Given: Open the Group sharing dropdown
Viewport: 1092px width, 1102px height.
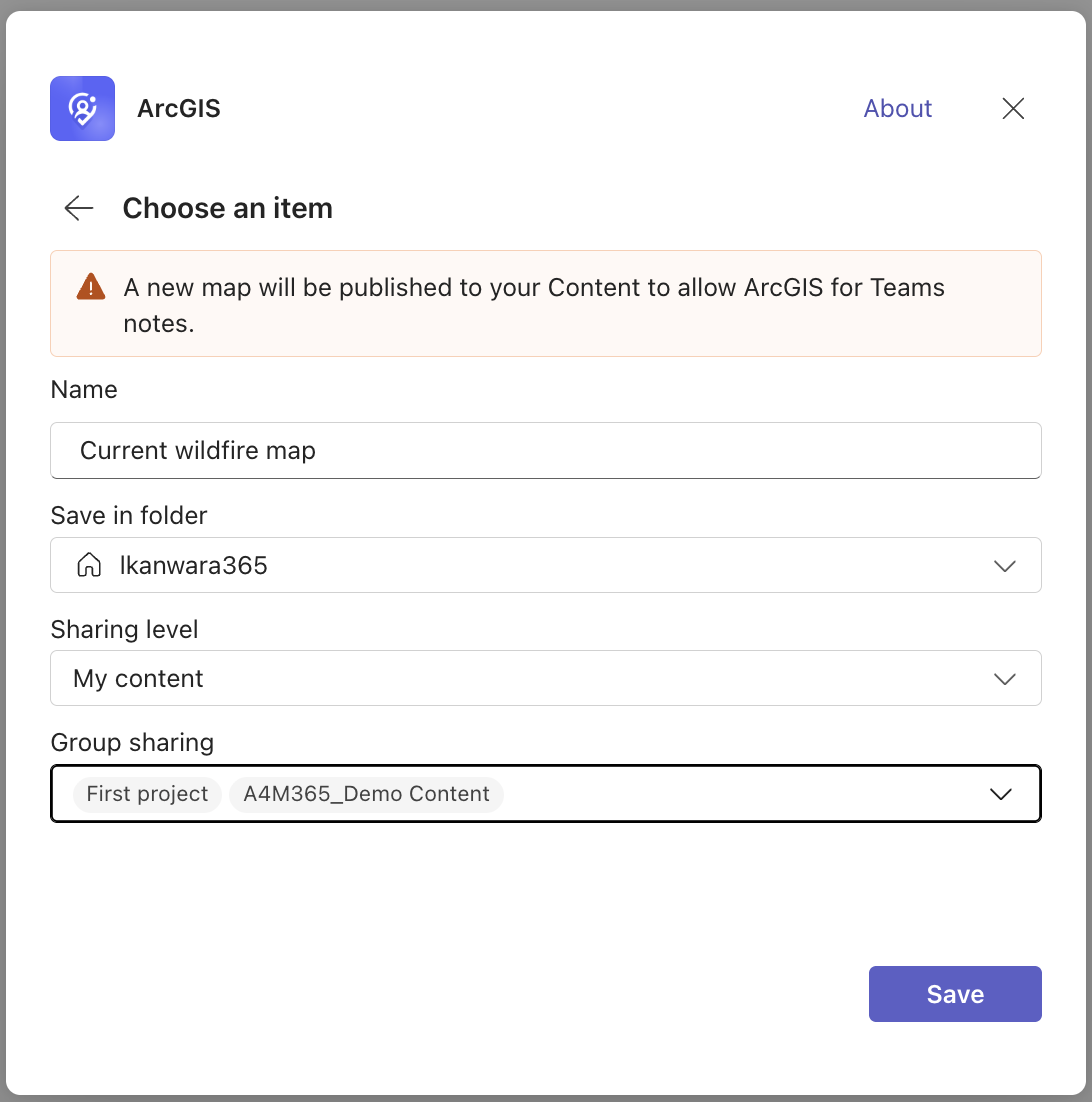Looking at the screenshot, I should pos(1000,794).
